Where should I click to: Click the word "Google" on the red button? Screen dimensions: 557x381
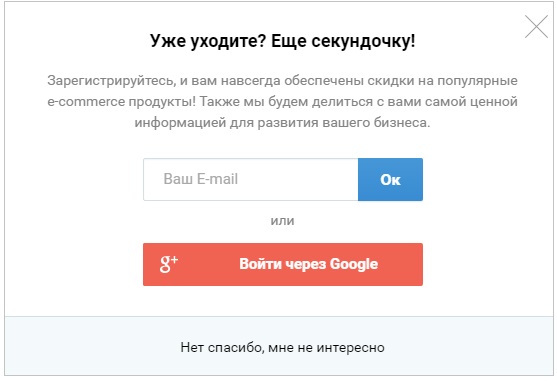point(353,264)
